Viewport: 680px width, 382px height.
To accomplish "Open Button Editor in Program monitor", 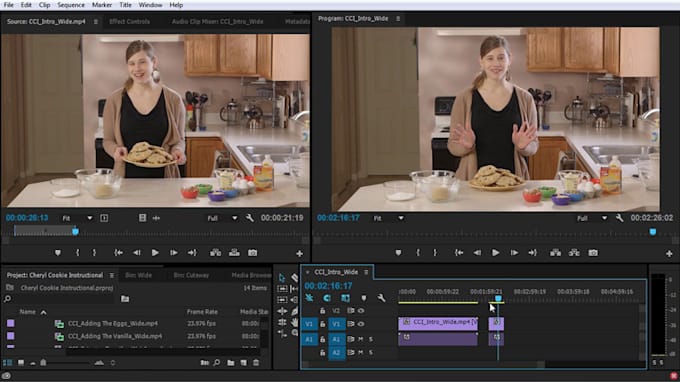I will pos(669,253).
